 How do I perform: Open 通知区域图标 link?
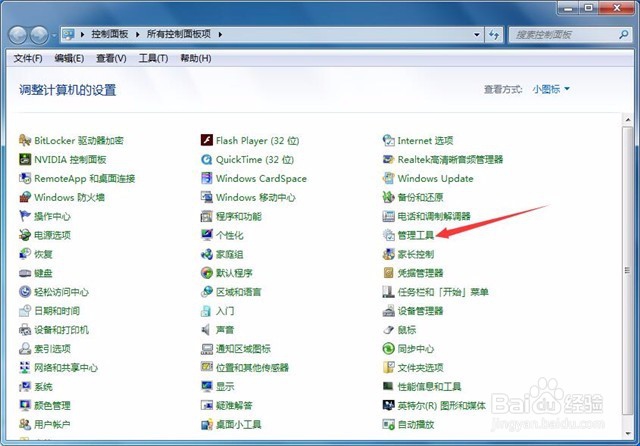243,349
